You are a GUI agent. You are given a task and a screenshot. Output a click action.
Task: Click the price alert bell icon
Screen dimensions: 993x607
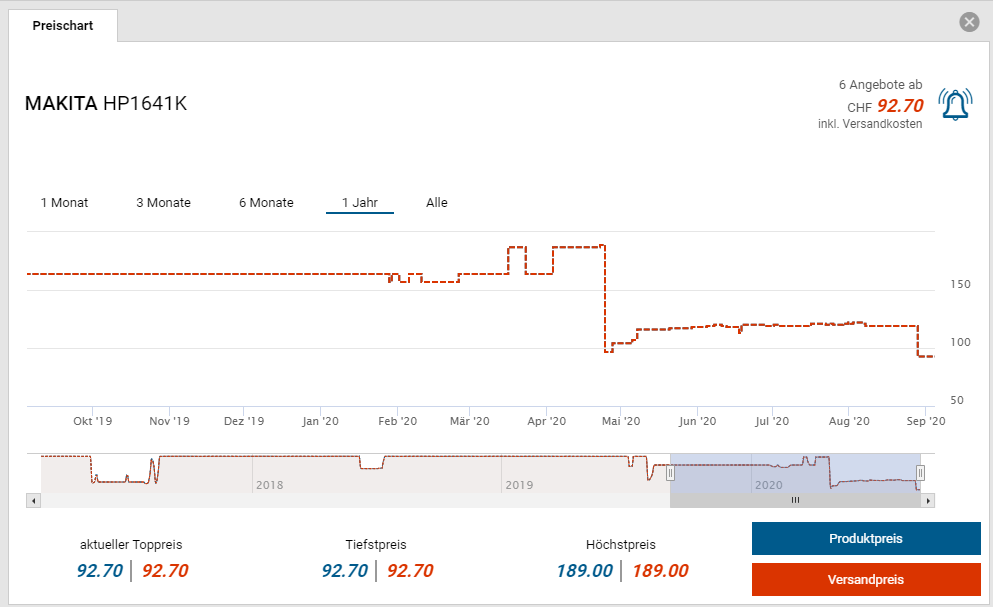[955, 105]
